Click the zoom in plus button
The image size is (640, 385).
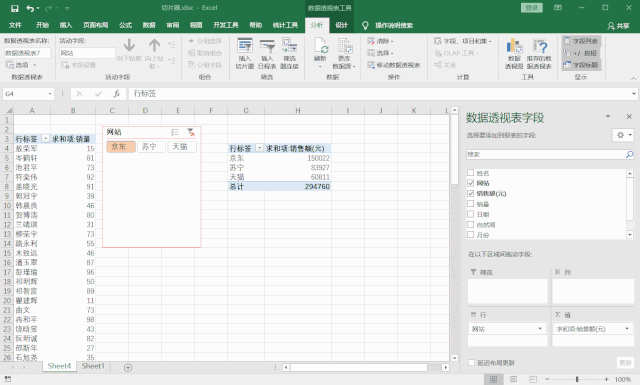pyautogui.click(x=607, y=379)
